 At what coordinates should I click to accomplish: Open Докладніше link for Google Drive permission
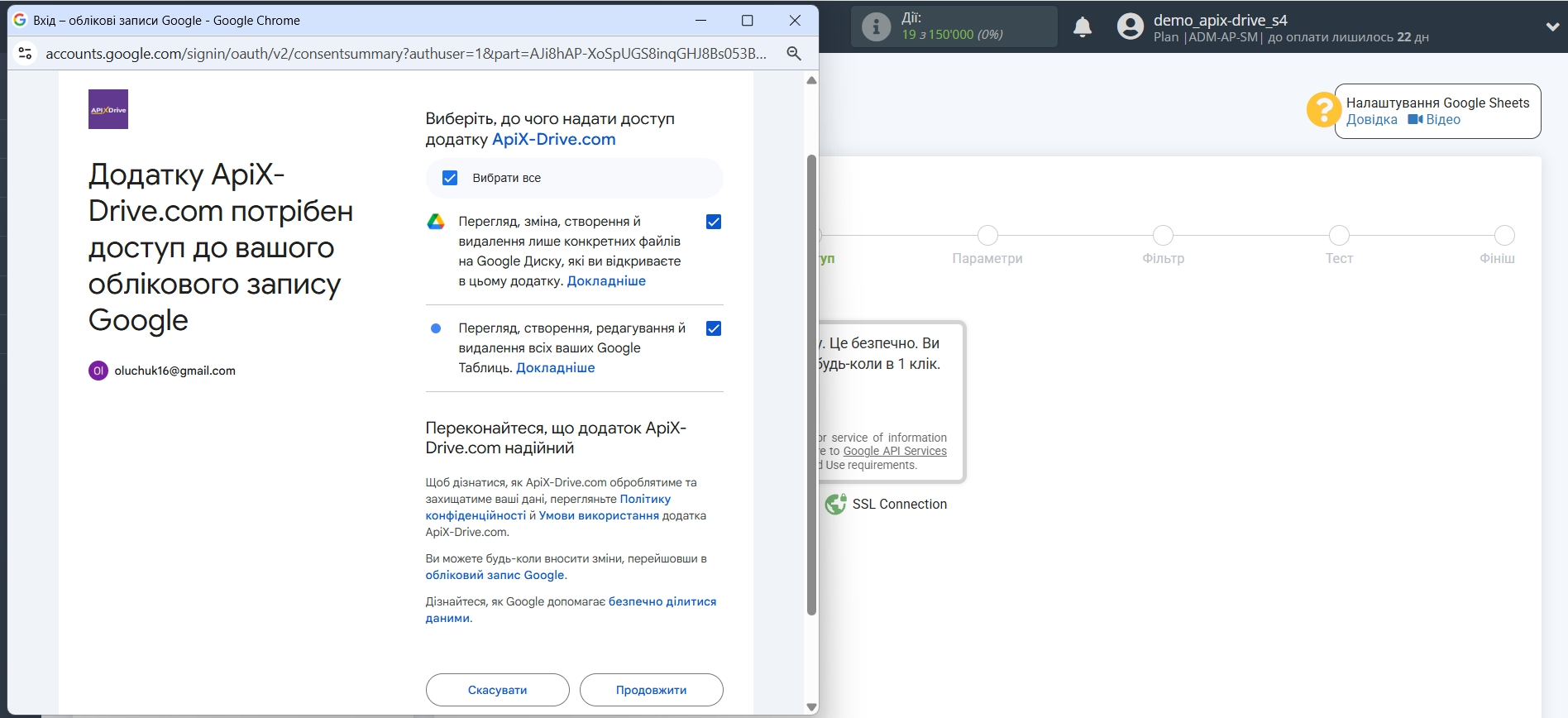[x=606, y=281]
